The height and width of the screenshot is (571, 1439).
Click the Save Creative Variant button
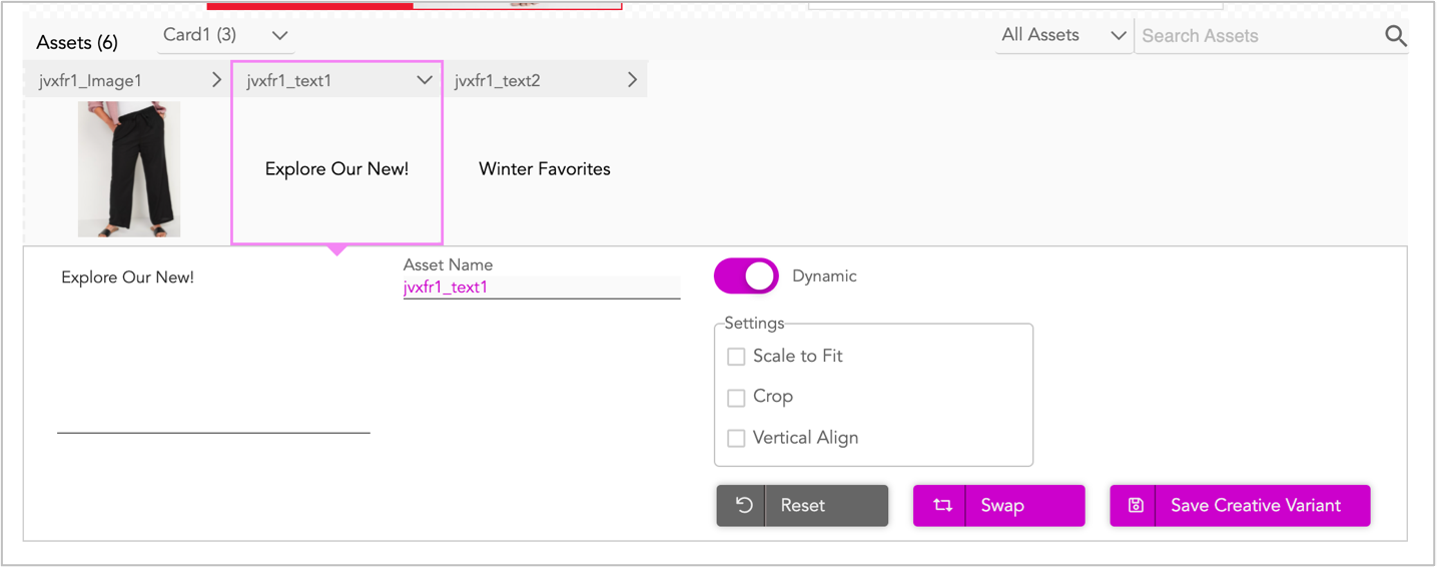click(x=1240, y=505)
